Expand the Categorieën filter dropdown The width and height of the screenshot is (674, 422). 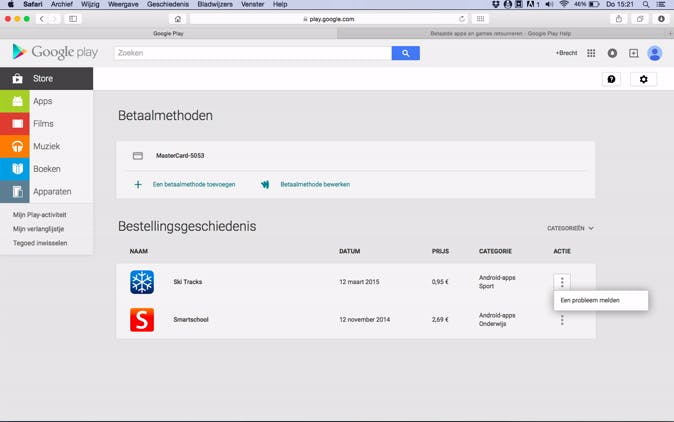[570, 228]
